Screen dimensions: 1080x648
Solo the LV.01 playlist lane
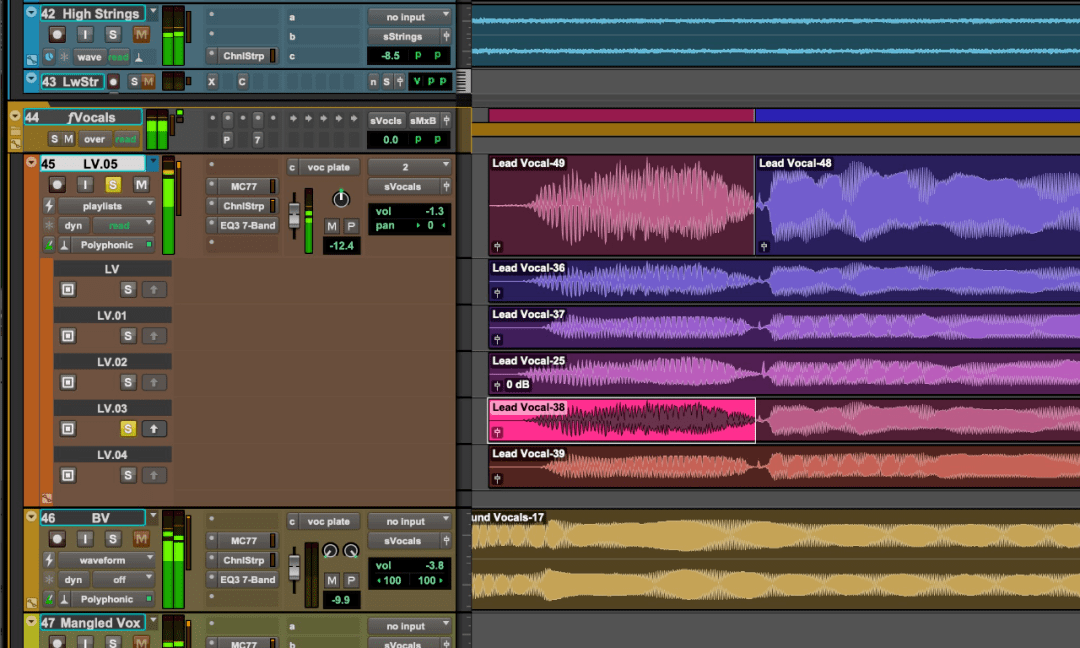pos(128,336)
